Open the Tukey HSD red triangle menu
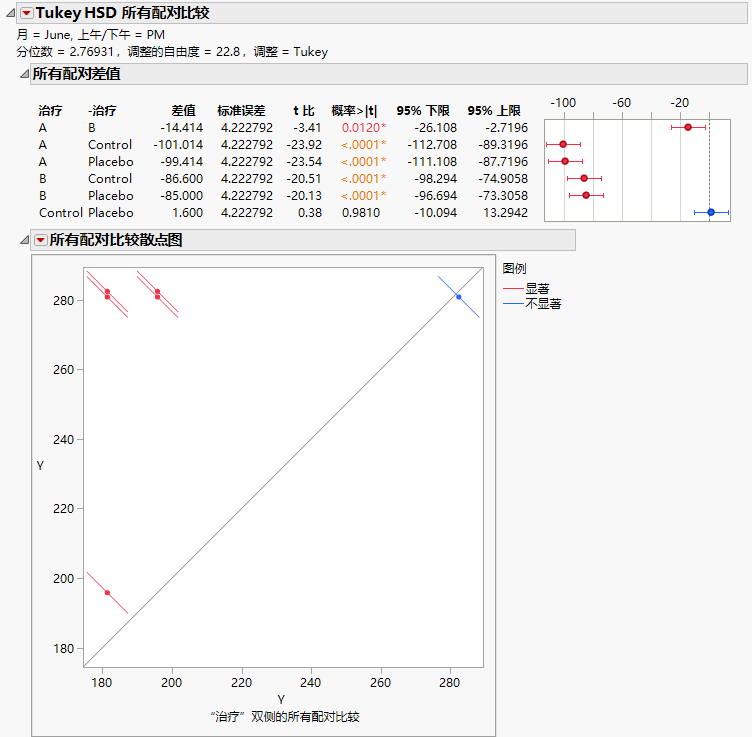The image size is (752, 737). point(26,13)
